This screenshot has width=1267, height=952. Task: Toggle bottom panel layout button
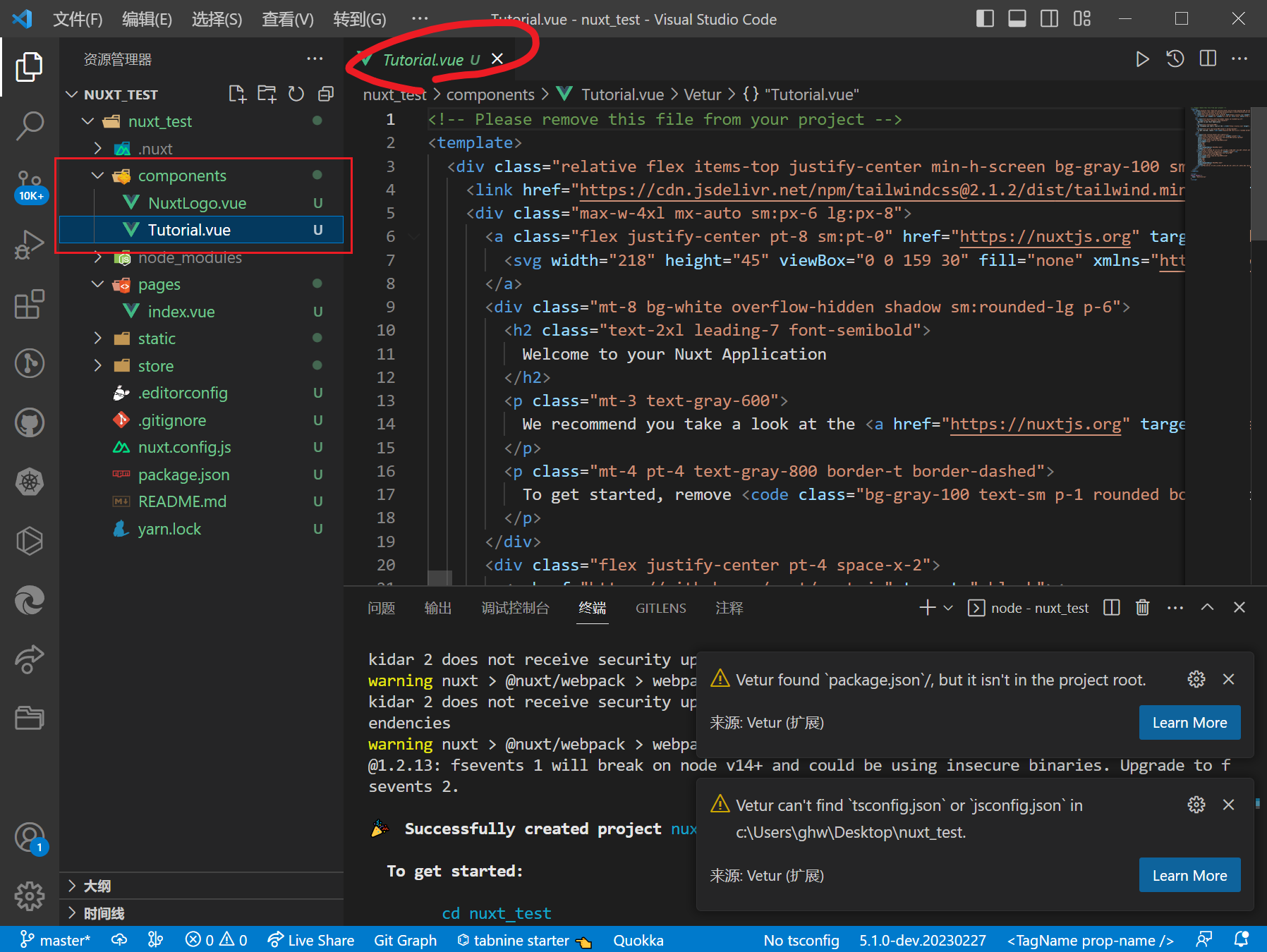1017,19
